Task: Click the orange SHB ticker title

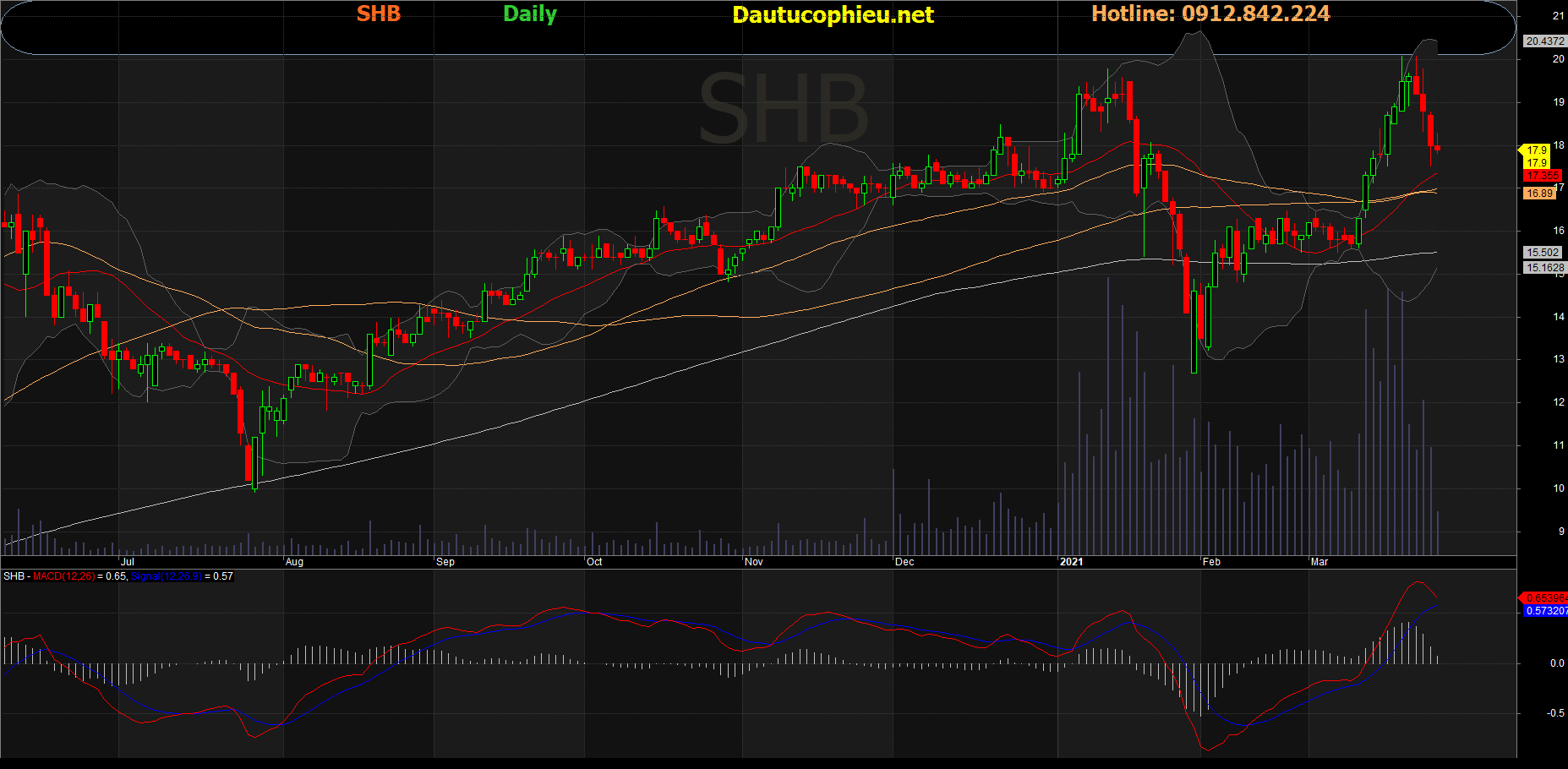Action: (378, 14)
